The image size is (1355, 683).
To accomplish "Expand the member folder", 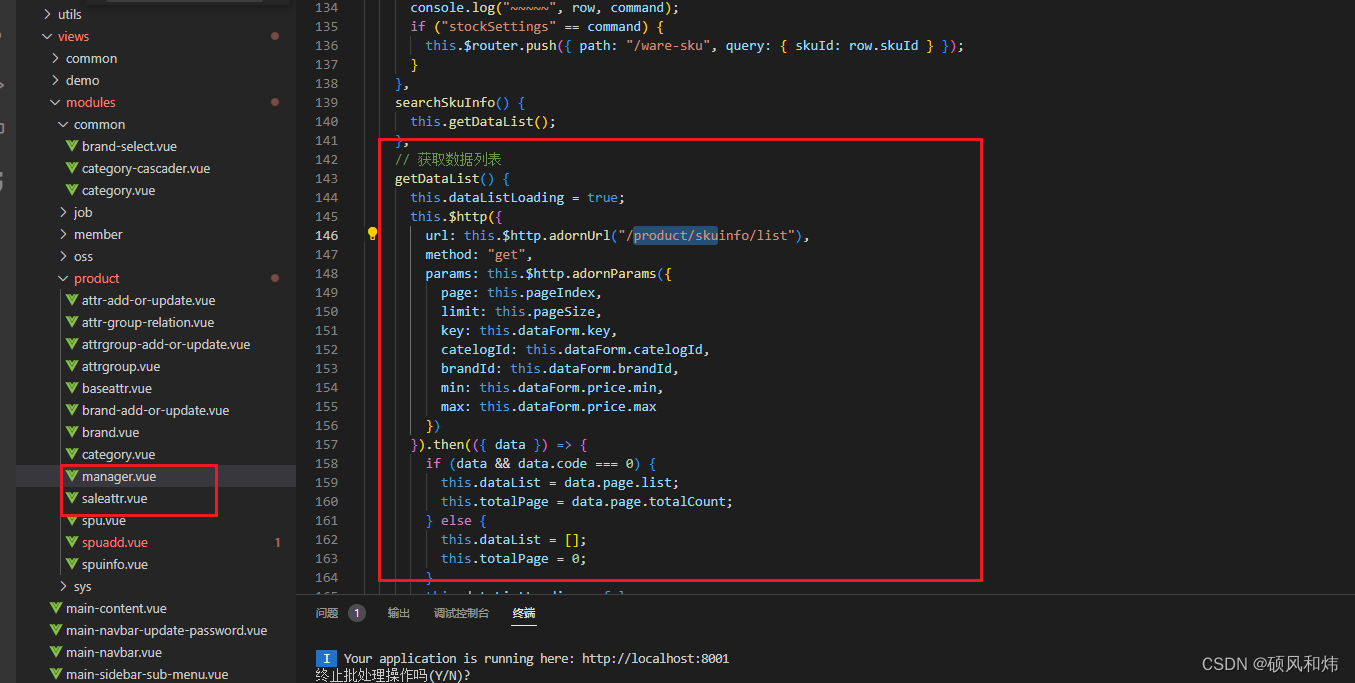I will 63,234.
